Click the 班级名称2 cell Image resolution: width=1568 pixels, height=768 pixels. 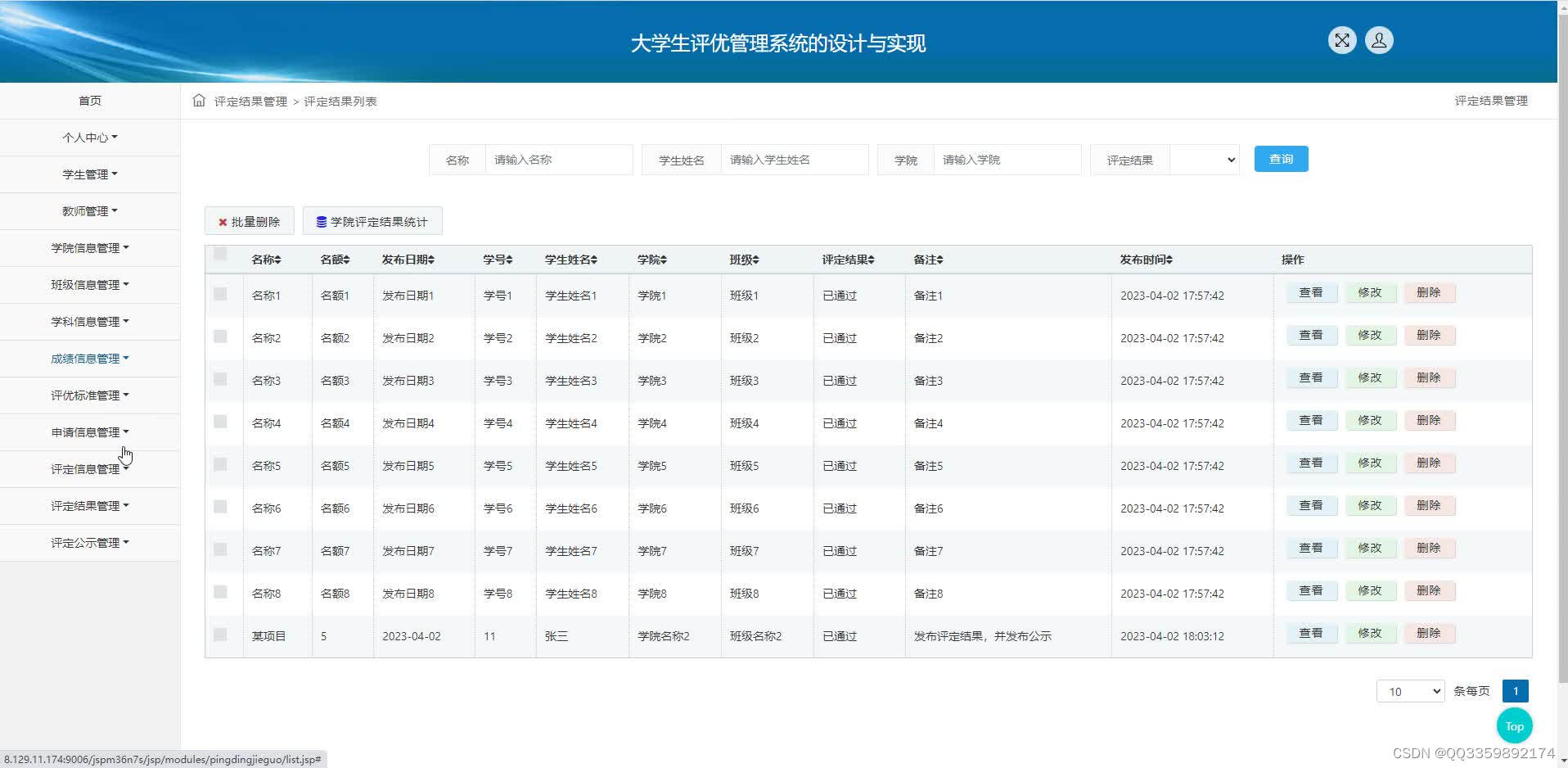[756, 636]
